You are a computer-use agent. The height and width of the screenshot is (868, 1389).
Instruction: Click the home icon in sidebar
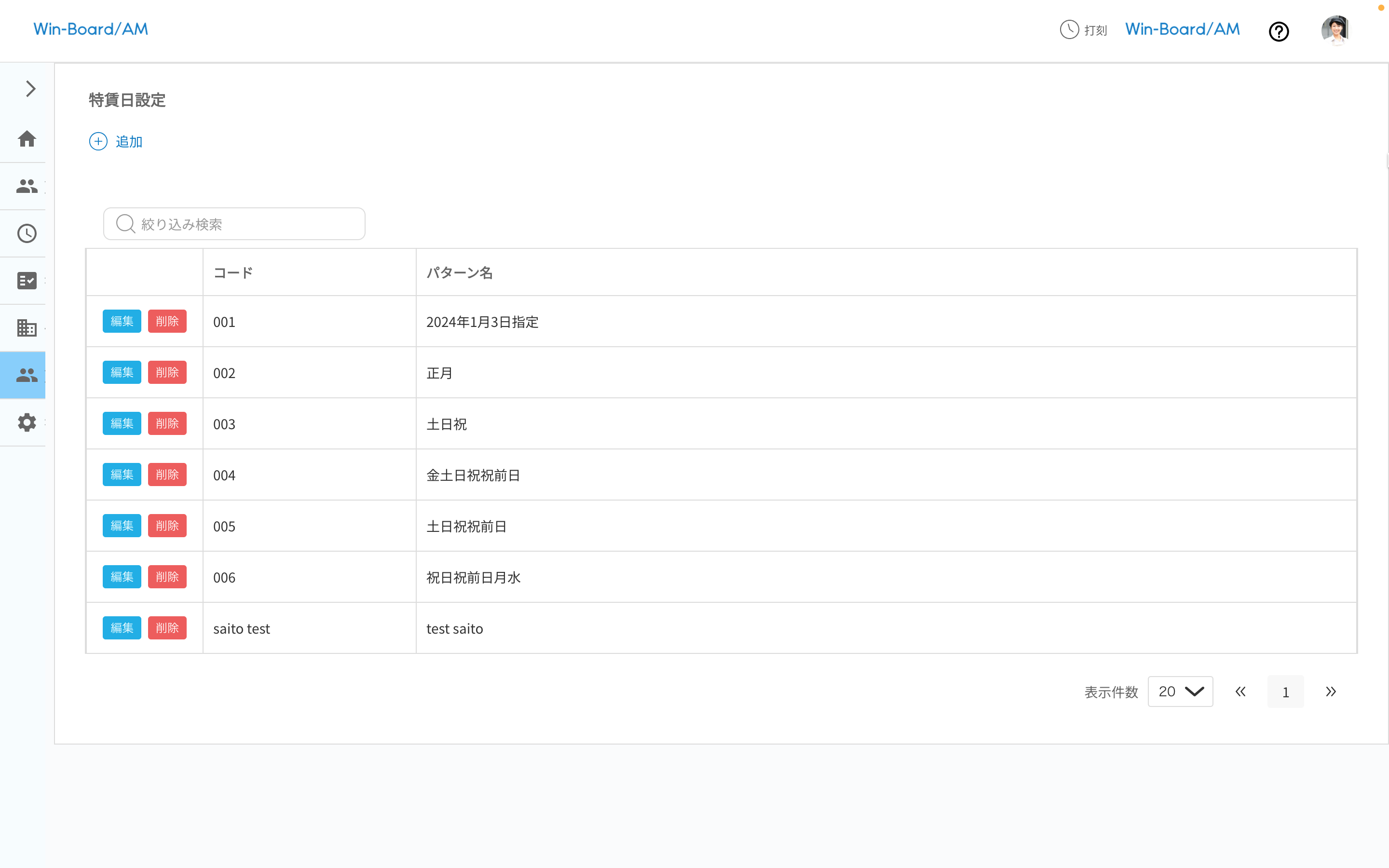[x=27, y=139]
